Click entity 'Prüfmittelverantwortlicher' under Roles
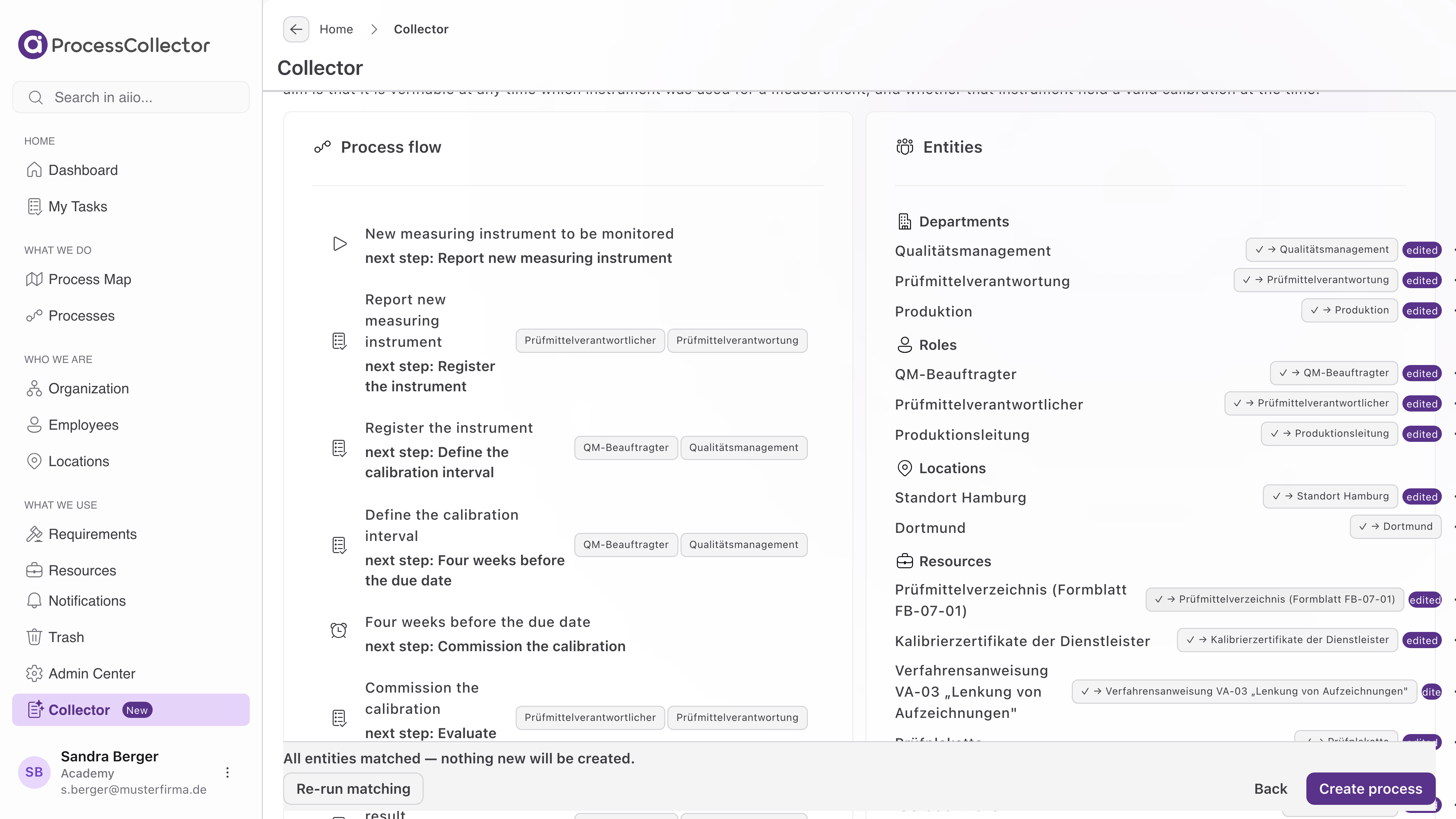This screenshot has height=819, width=1456. coord(989,404)
